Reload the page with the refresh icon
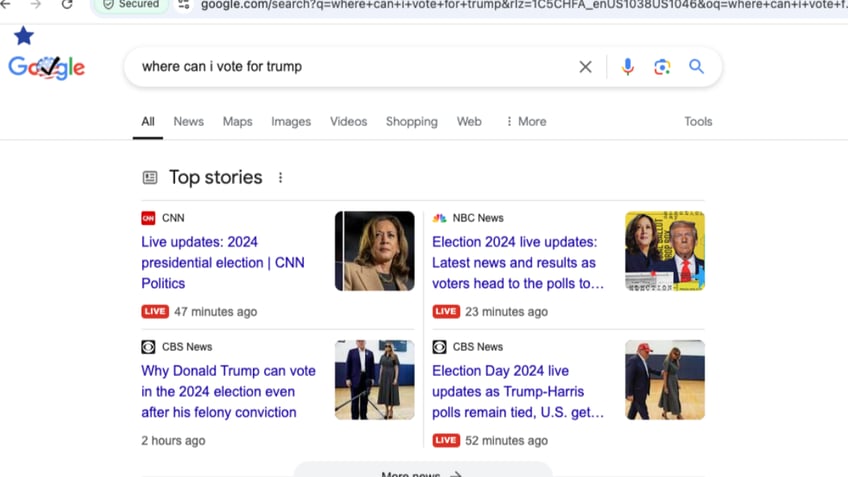The width and height of the screenshot is (848, 477). tap(67, 5)
